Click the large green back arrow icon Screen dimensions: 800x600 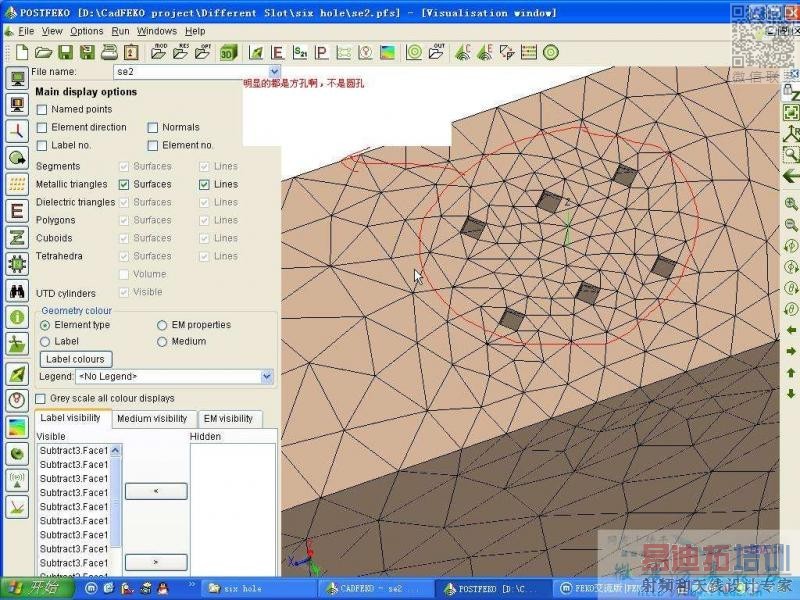point(791,177)
